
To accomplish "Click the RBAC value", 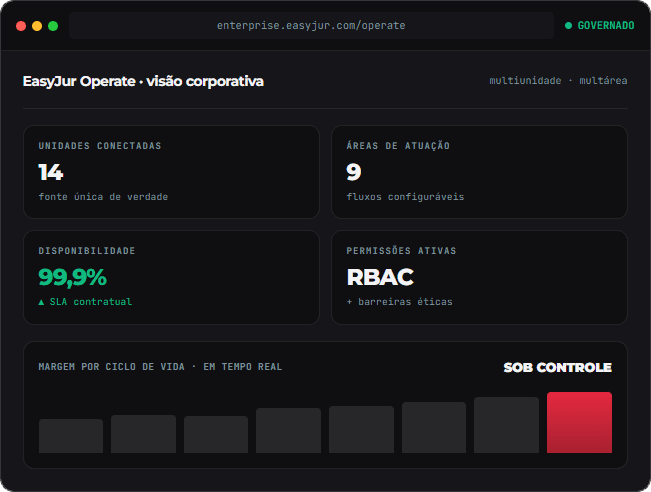I will coord(380,277).
